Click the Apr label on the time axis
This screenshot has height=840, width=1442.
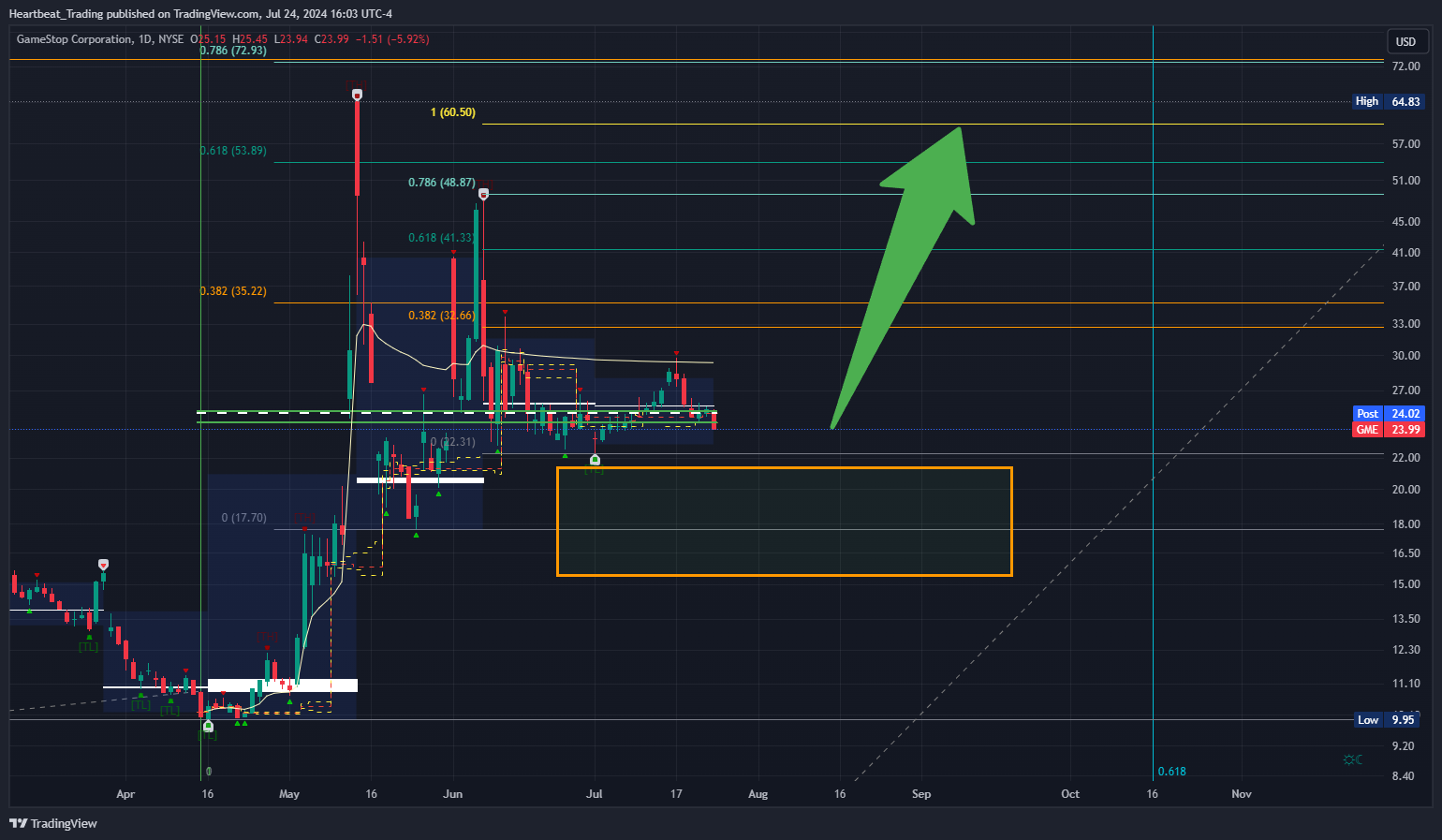tap(125, 794)
